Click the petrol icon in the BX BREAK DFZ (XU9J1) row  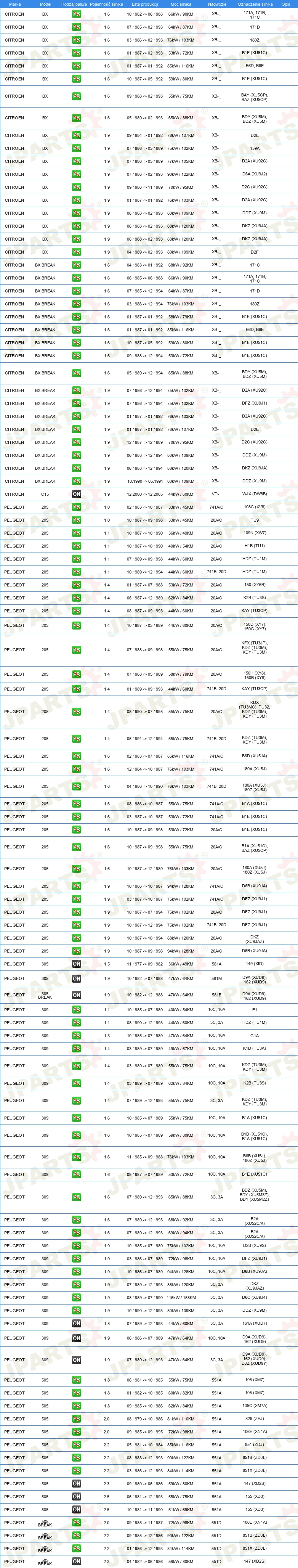pos(76,403)
